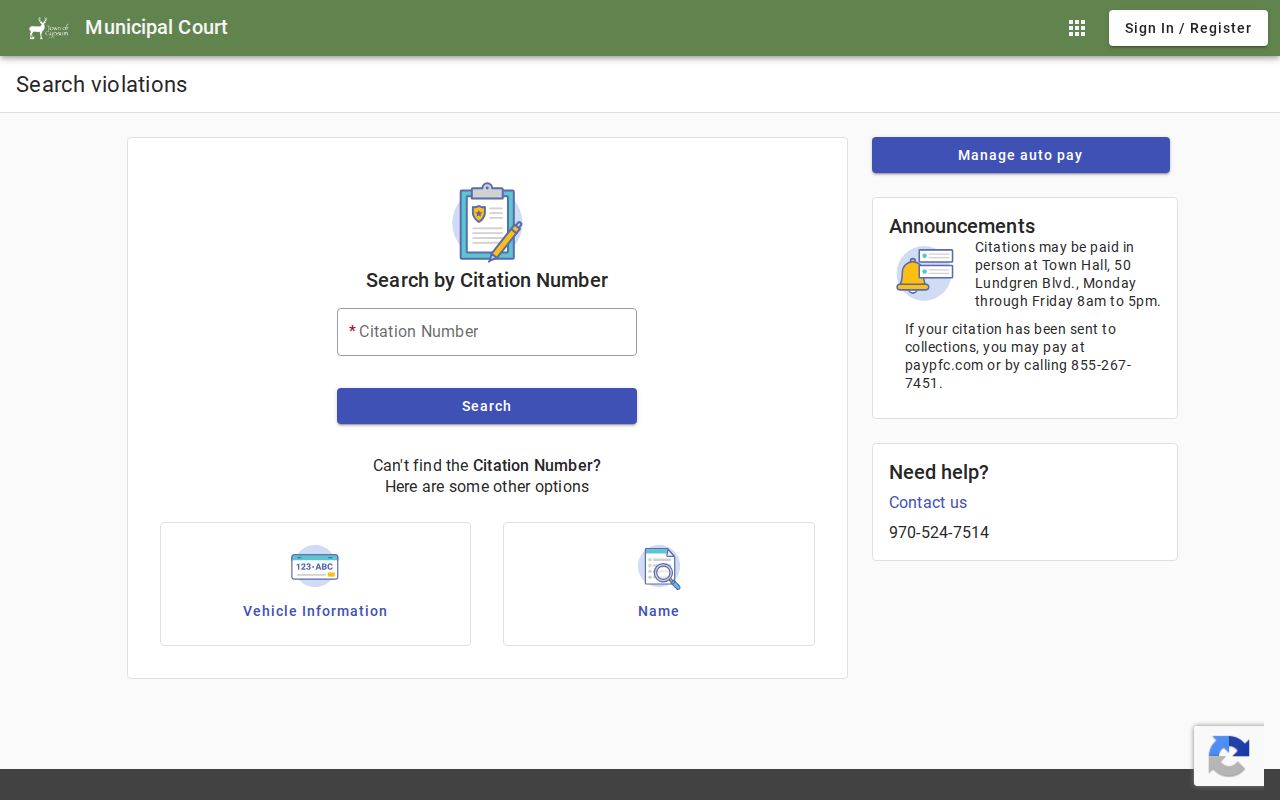Open the apps grid menu icon
Screen dimensions: 1280x800
pos(1077,28)
